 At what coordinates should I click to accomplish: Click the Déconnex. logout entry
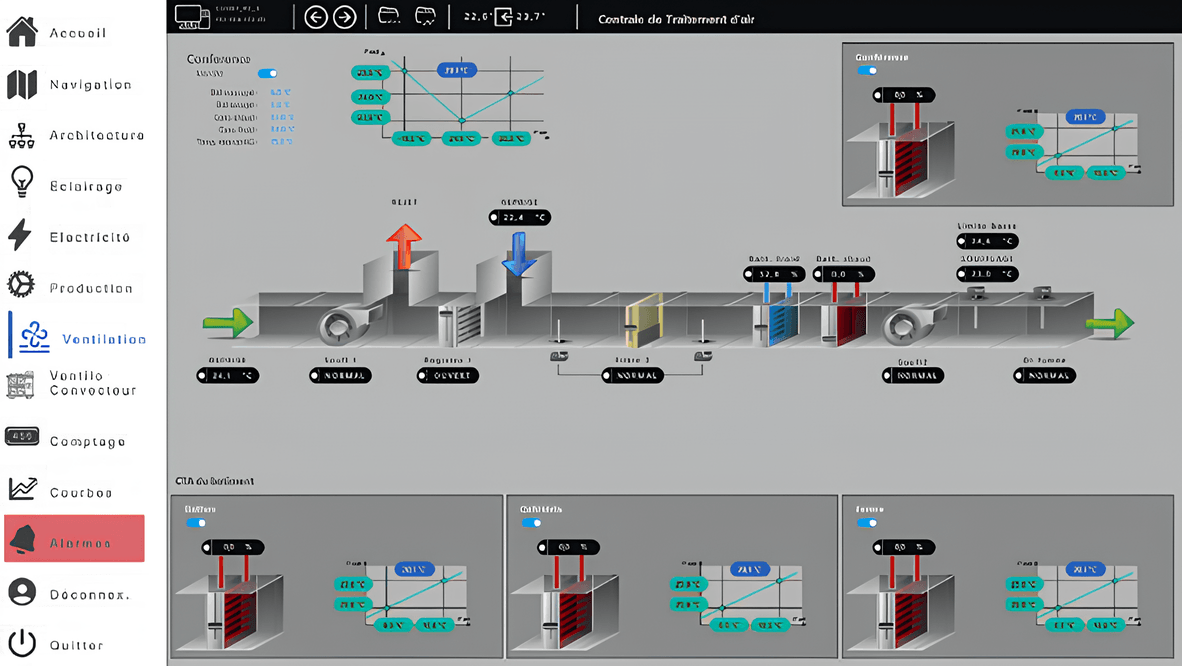coord(89,594)
